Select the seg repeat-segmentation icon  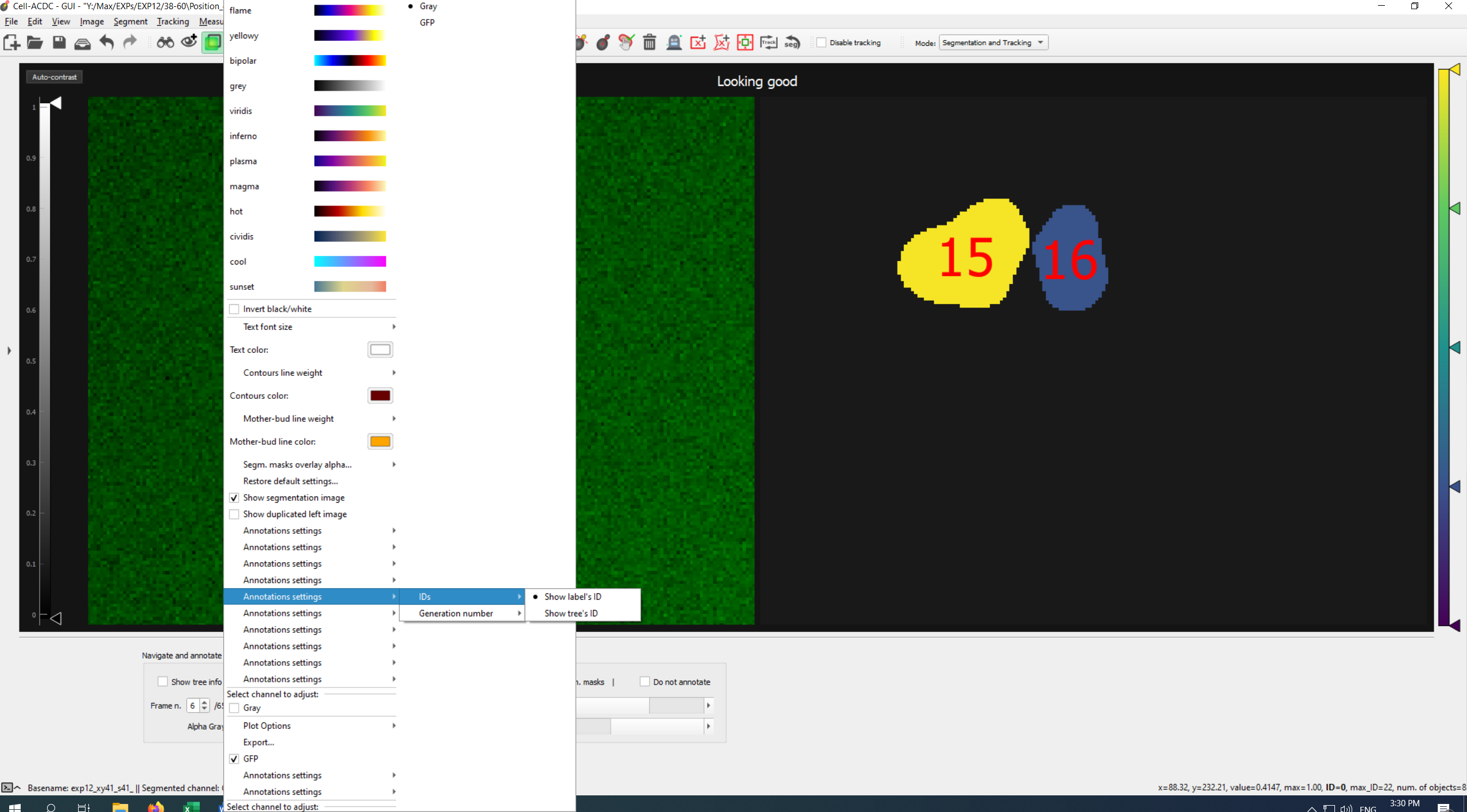coord(792,42)
